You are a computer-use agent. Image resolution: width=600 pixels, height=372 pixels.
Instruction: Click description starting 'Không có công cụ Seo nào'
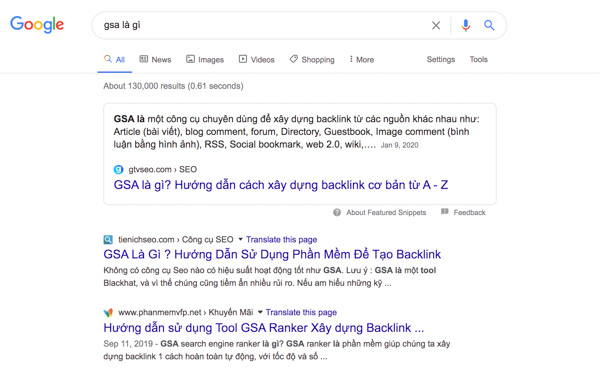(270, 277)
